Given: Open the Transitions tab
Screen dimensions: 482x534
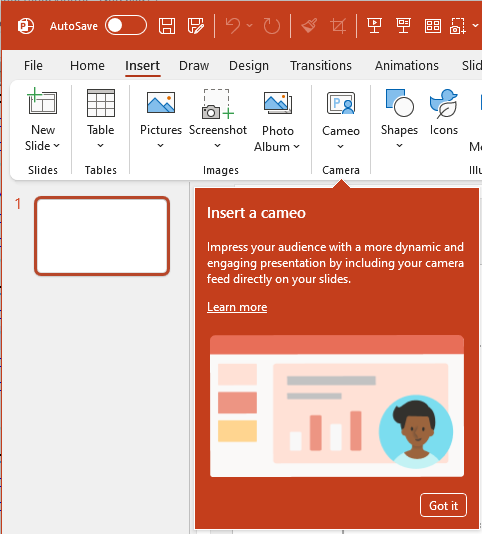Looking at the screenshot, I should 321,65.
